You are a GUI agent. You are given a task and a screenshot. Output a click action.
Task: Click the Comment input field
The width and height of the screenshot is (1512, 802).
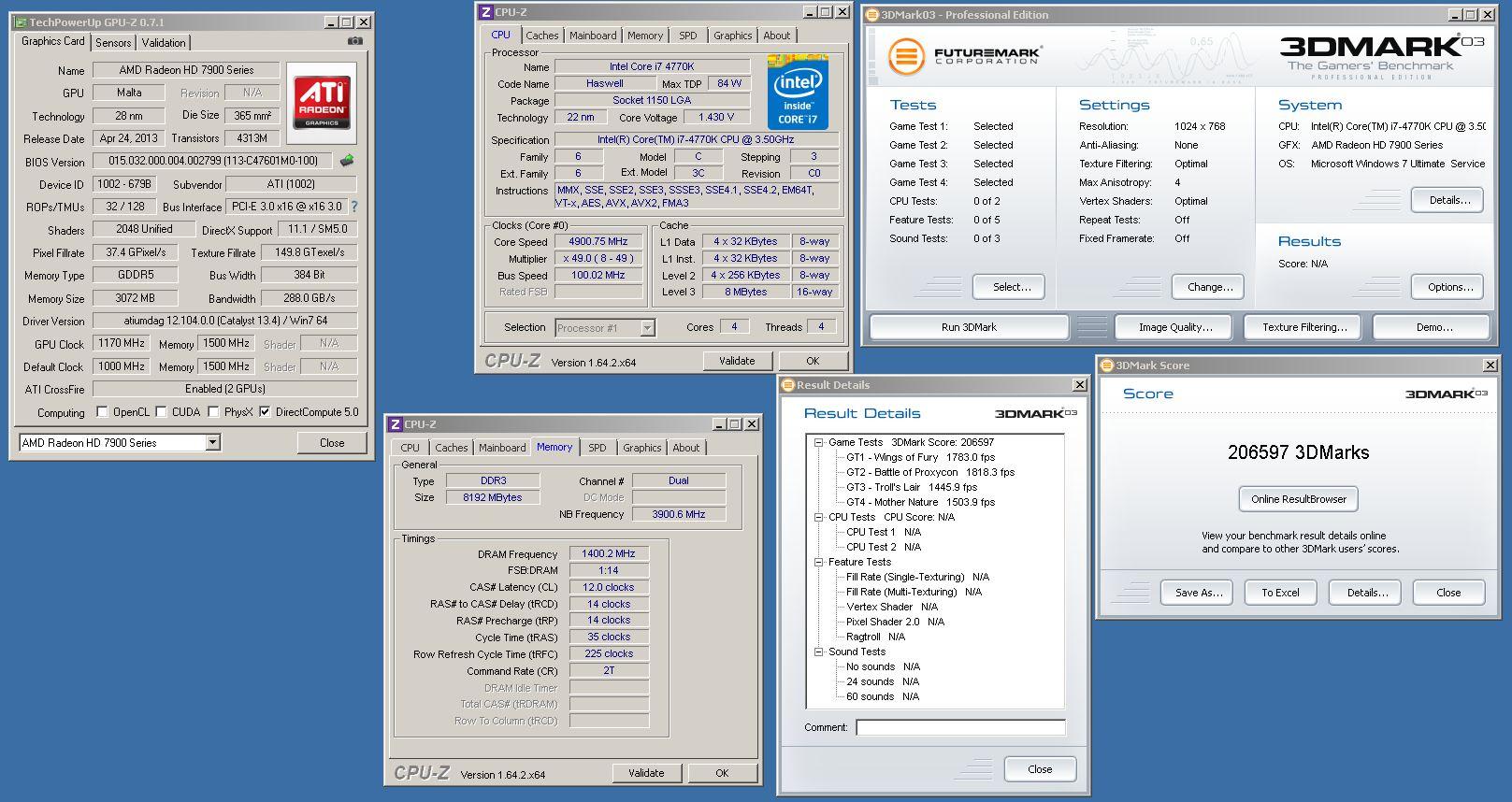[960, 727]
